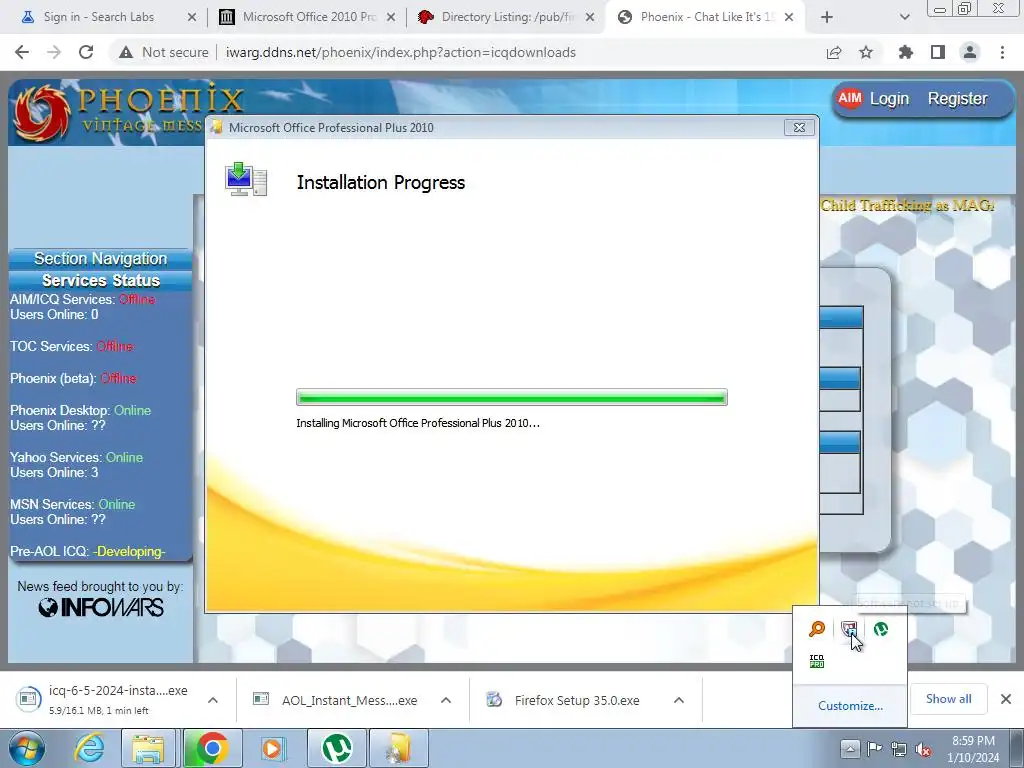Close the downloads bar
This screenshot has height=768, width=1024.
[1006, 699]
